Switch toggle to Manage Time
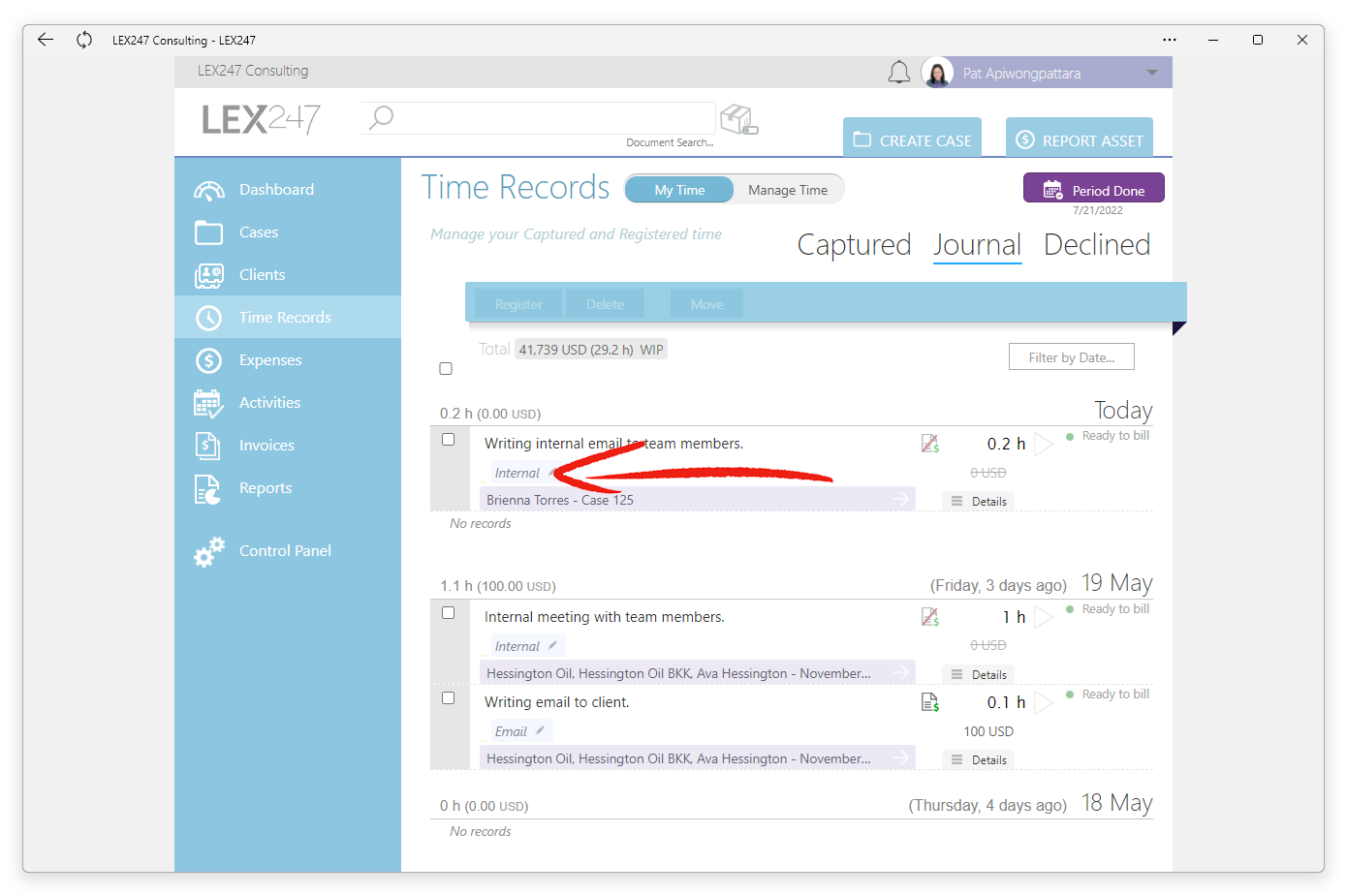 (788, 190)
